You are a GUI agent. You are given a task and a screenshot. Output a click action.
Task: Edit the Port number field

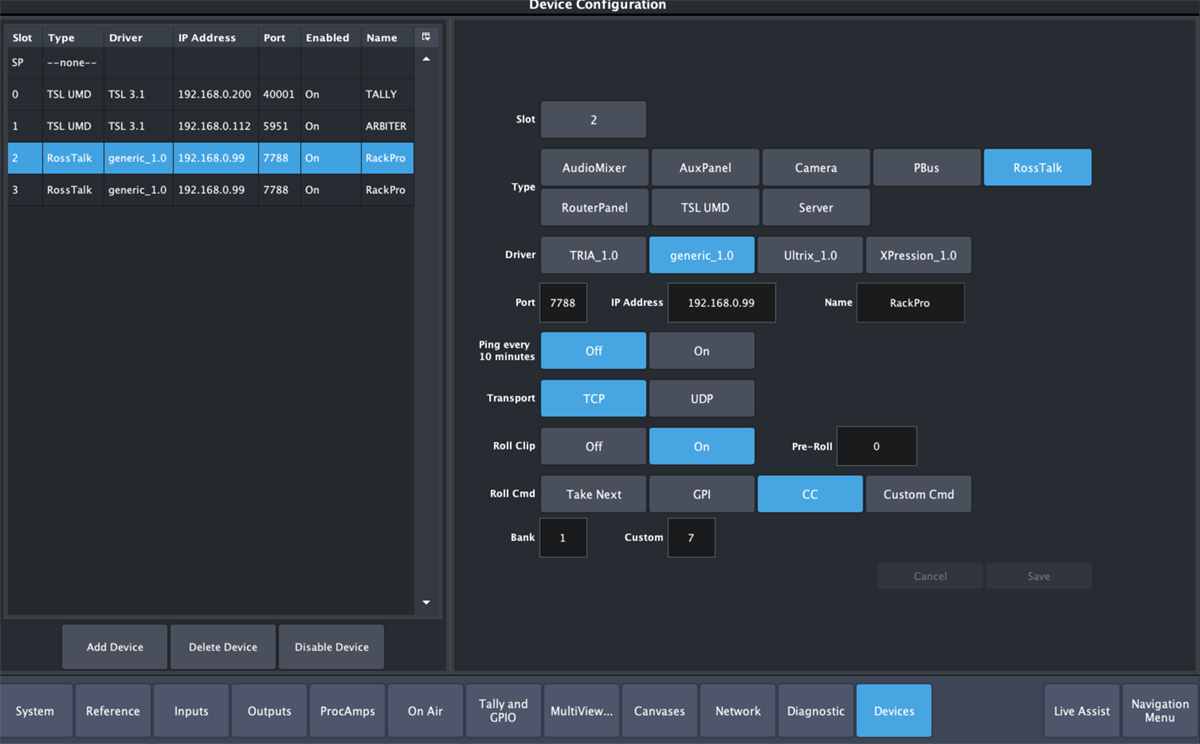pyautogui.click(x=563, y=303)
